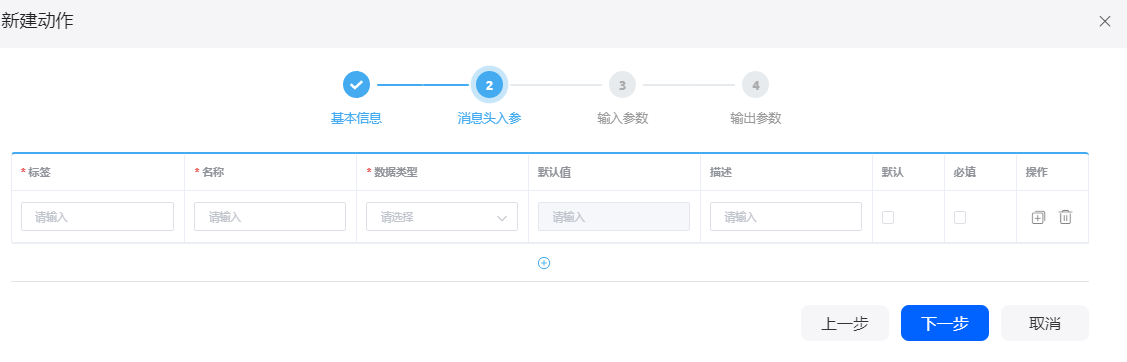Select the 数据类型 column header
1127x362 pixels.
pyautogui.click(x=395, y=172)
